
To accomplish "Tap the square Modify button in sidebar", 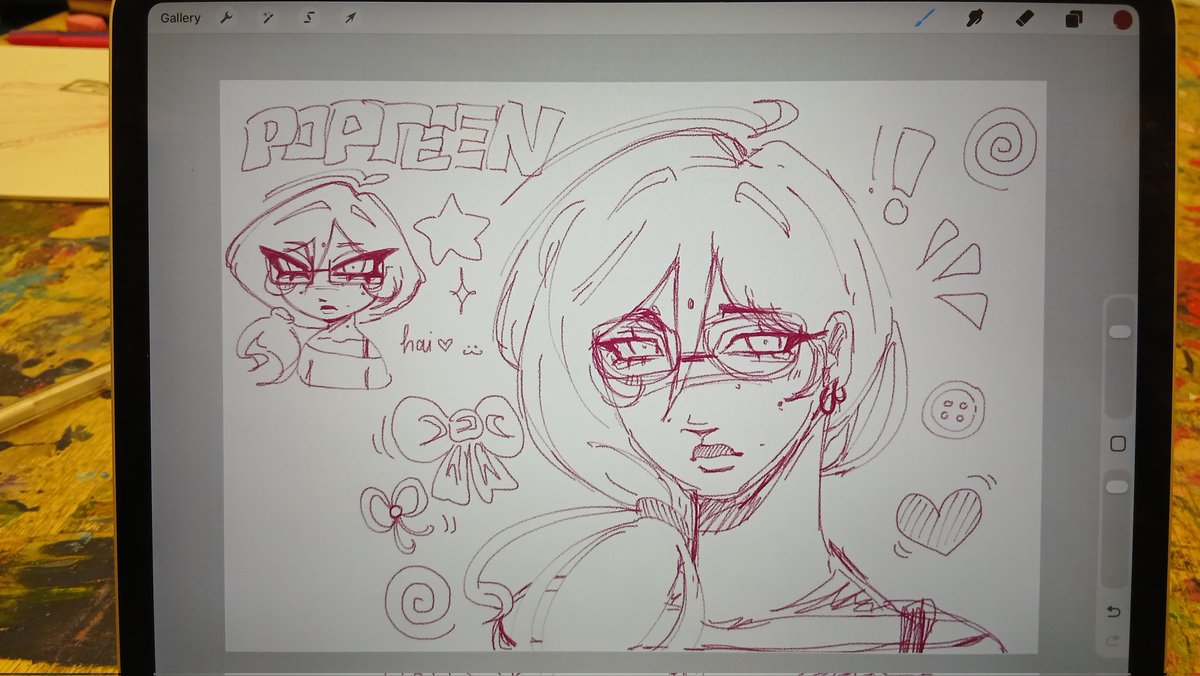I will (1118, 444).
